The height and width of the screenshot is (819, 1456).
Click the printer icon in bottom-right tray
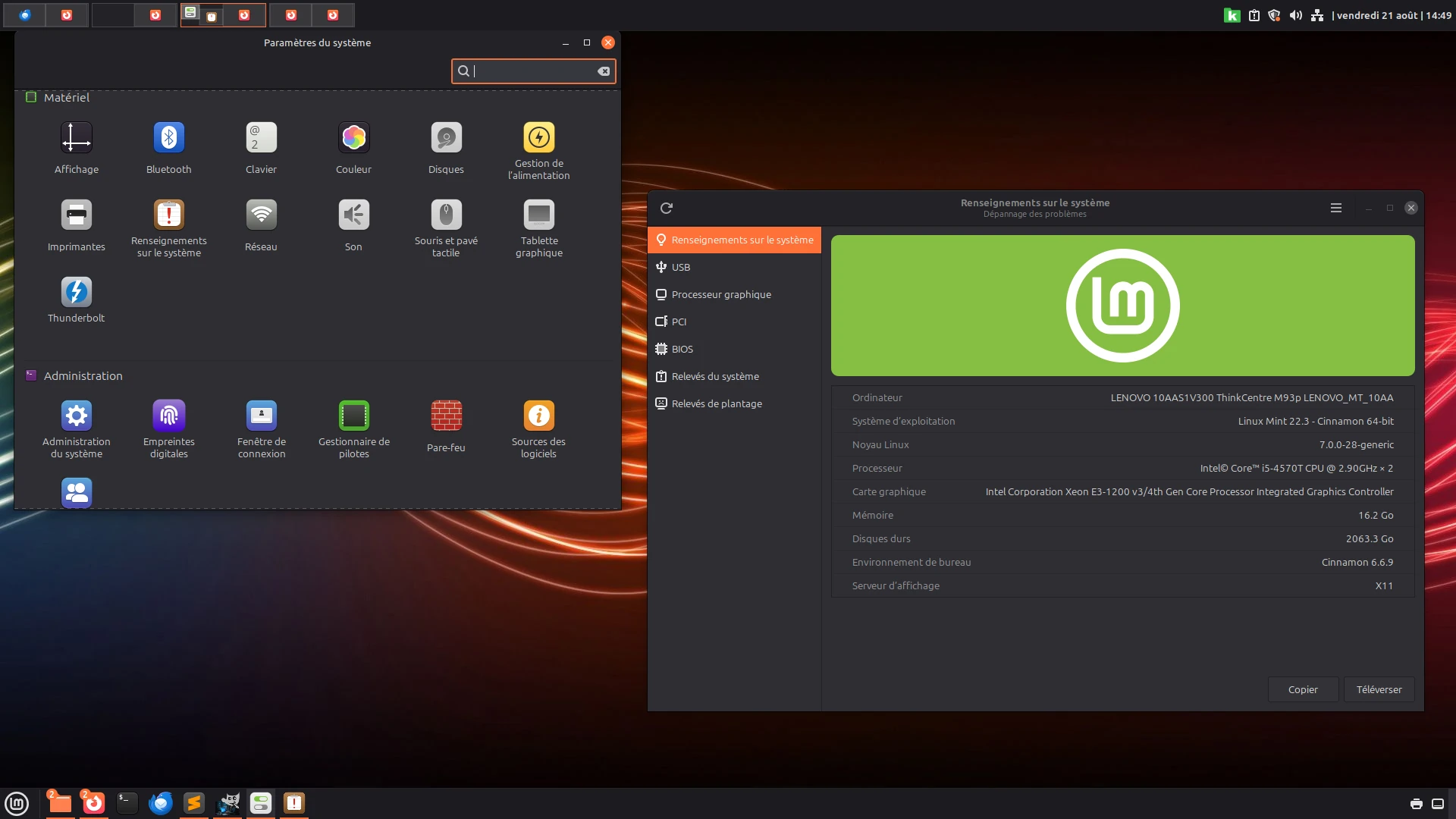tap(1416, 804)
